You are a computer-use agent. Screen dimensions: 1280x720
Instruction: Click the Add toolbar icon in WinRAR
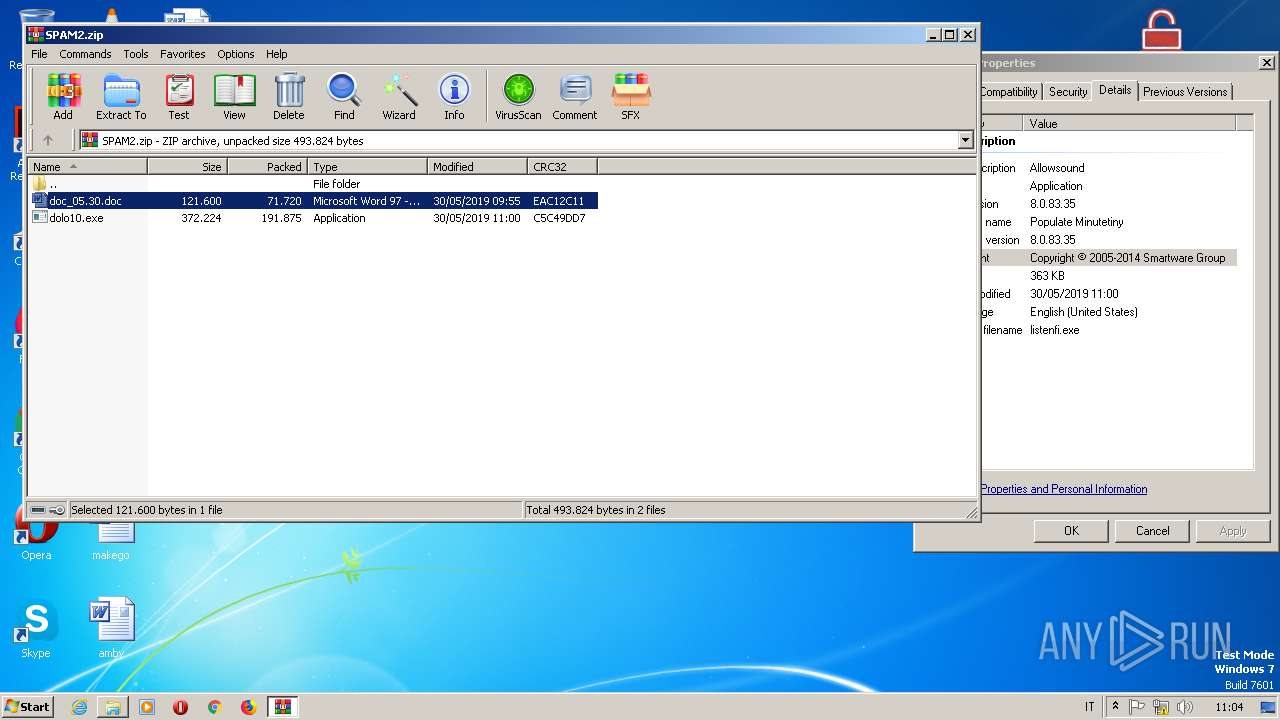pos(63,97)
